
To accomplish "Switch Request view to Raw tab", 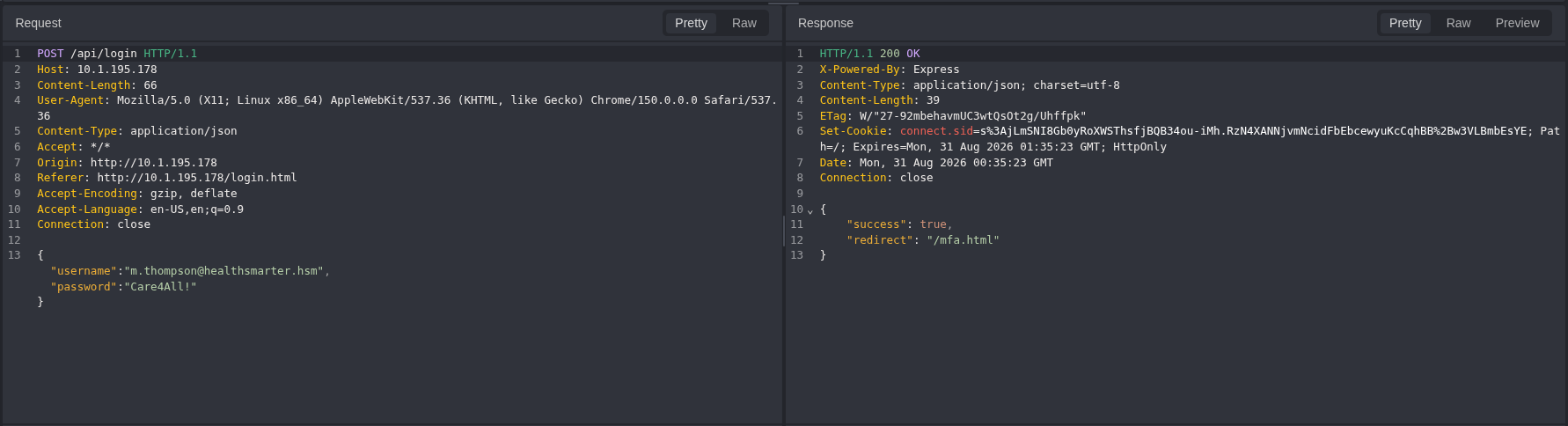I will point(744,23).
